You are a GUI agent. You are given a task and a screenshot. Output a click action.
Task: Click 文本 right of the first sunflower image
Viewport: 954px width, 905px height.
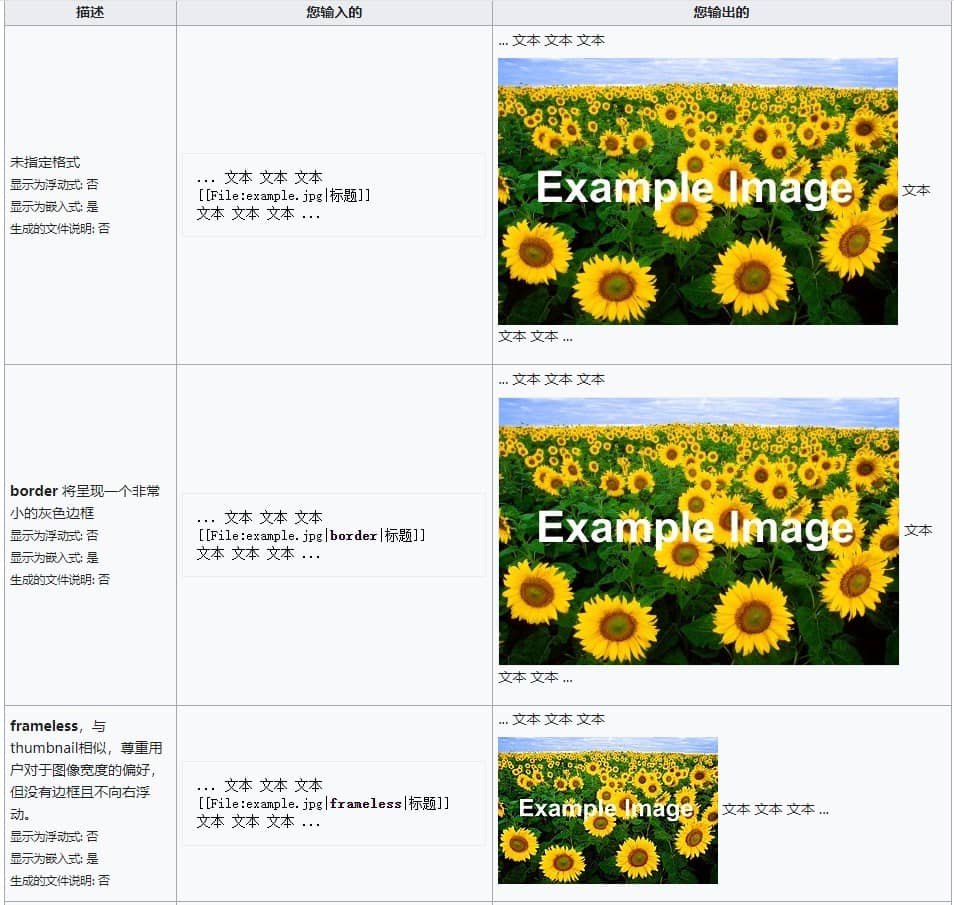pyautogui.click(x=916, y=190)
